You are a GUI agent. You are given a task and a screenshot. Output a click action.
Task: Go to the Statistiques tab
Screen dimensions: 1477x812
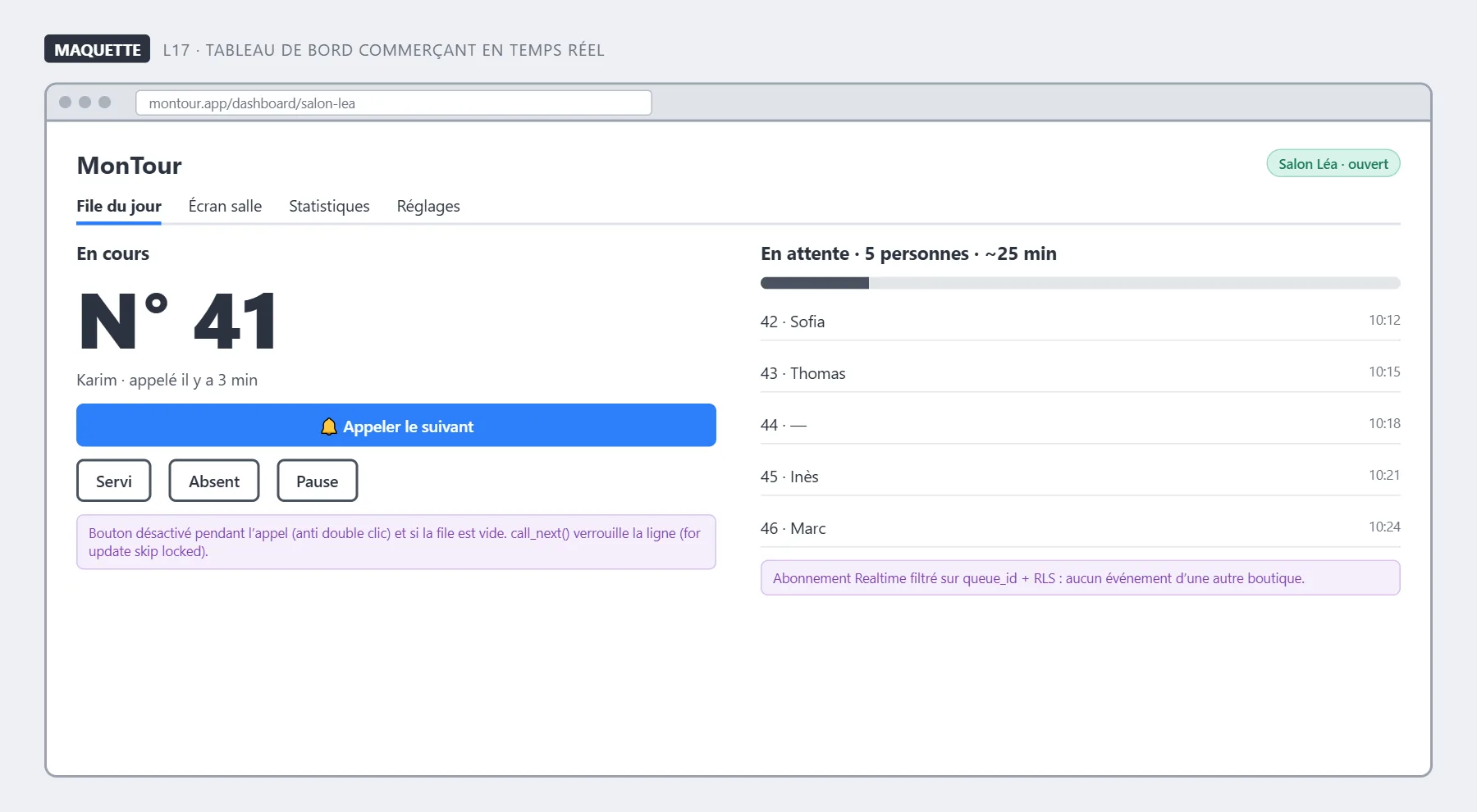(329, 206)
